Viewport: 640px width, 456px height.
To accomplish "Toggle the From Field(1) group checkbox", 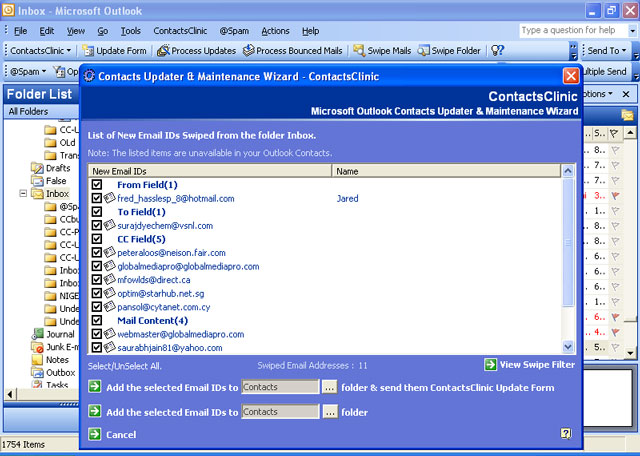I will click(x=97, y=185).
